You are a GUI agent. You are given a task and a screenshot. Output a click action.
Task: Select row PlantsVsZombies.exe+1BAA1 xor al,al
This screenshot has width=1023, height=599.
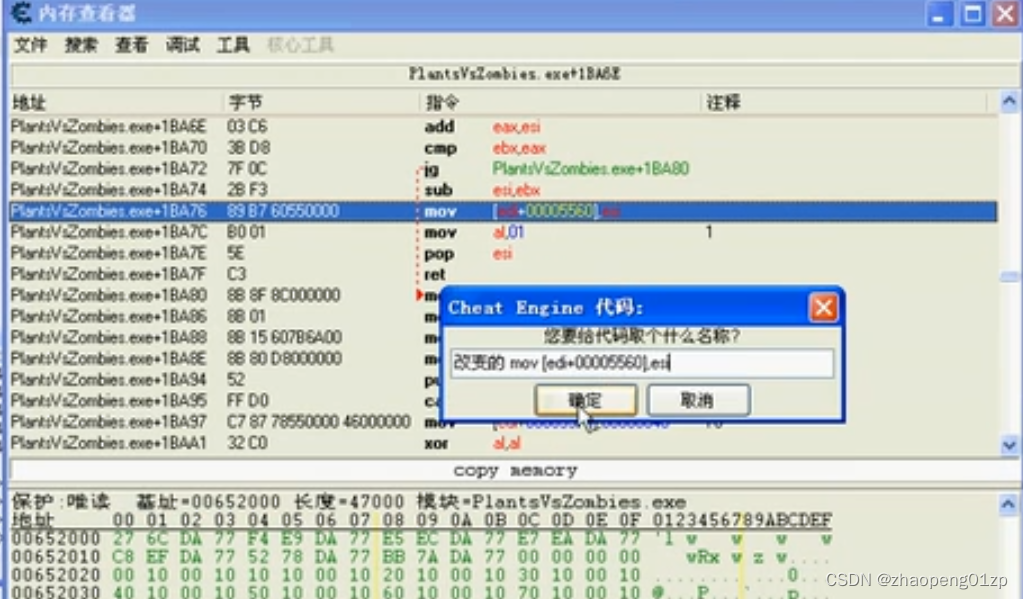tap(504, 443)
